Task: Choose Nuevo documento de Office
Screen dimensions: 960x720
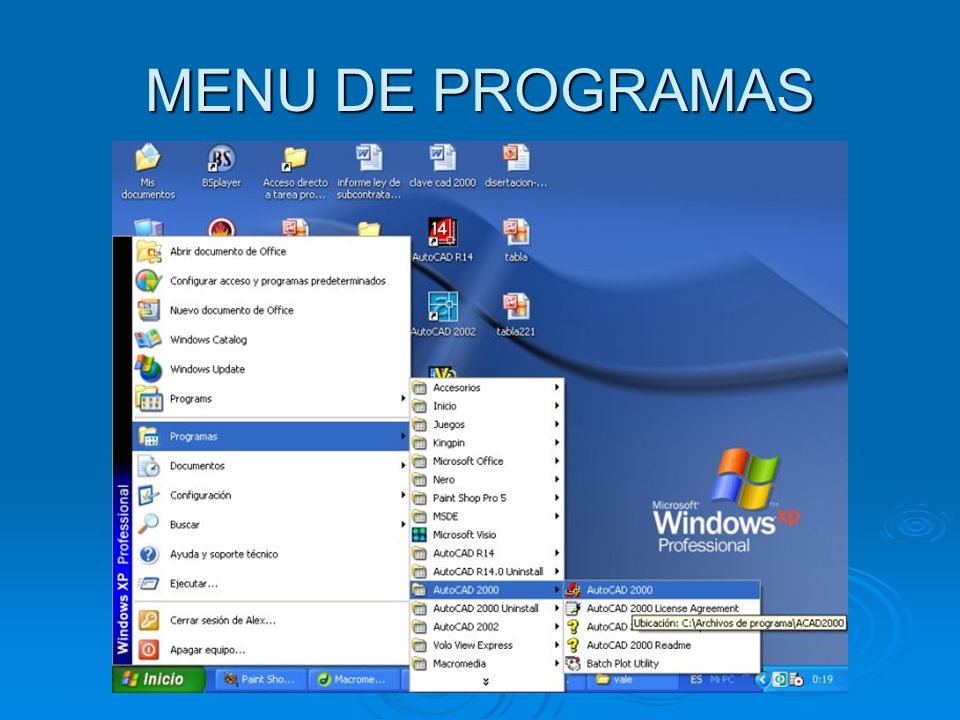Action: point(271,310)
